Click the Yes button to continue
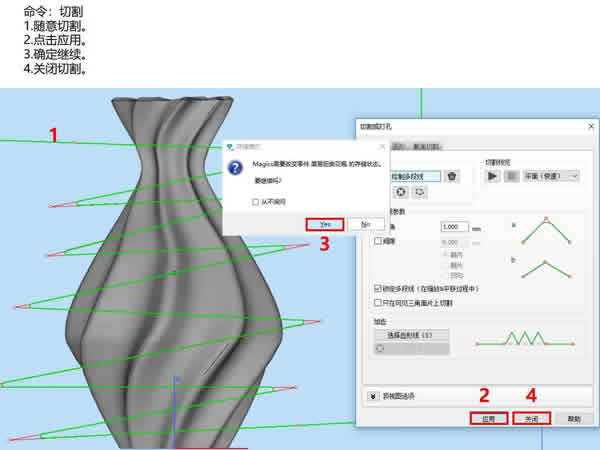Screen dimensions: 600x450 click(x=325, y=224)
